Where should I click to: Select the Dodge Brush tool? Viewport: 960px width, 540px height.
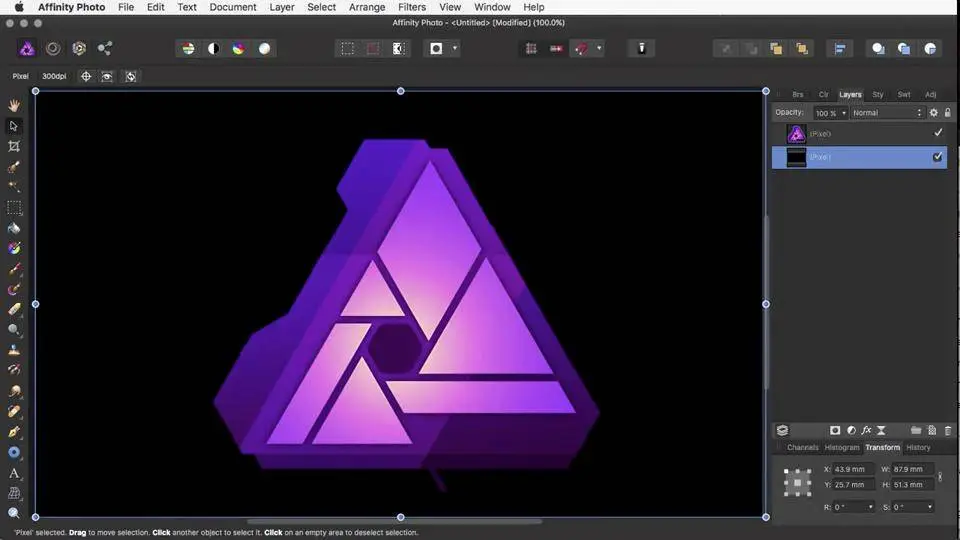(x=14, y=329)
